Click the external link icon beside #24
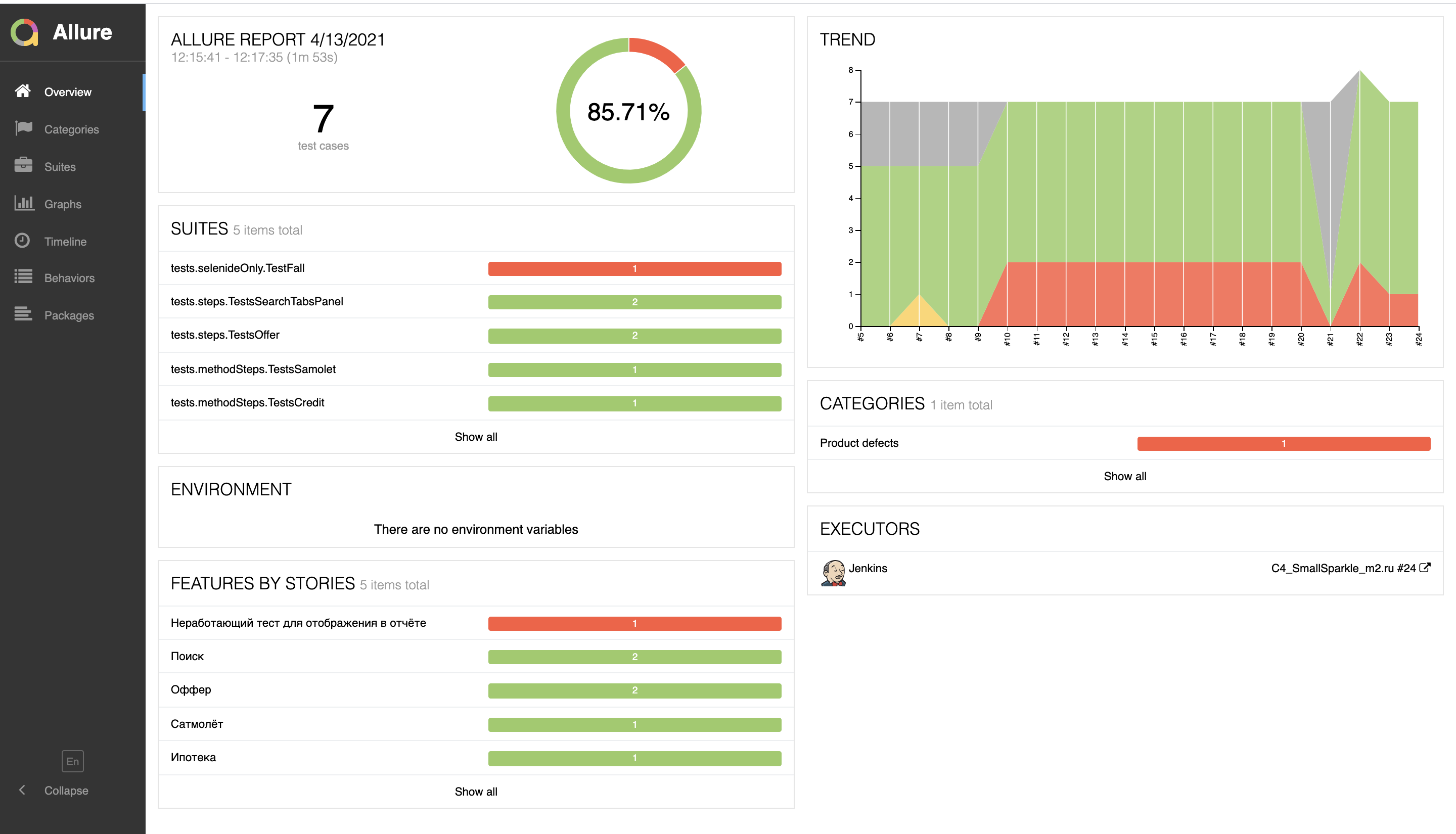Screen dimensions: 1456x834 [1425, 568]
